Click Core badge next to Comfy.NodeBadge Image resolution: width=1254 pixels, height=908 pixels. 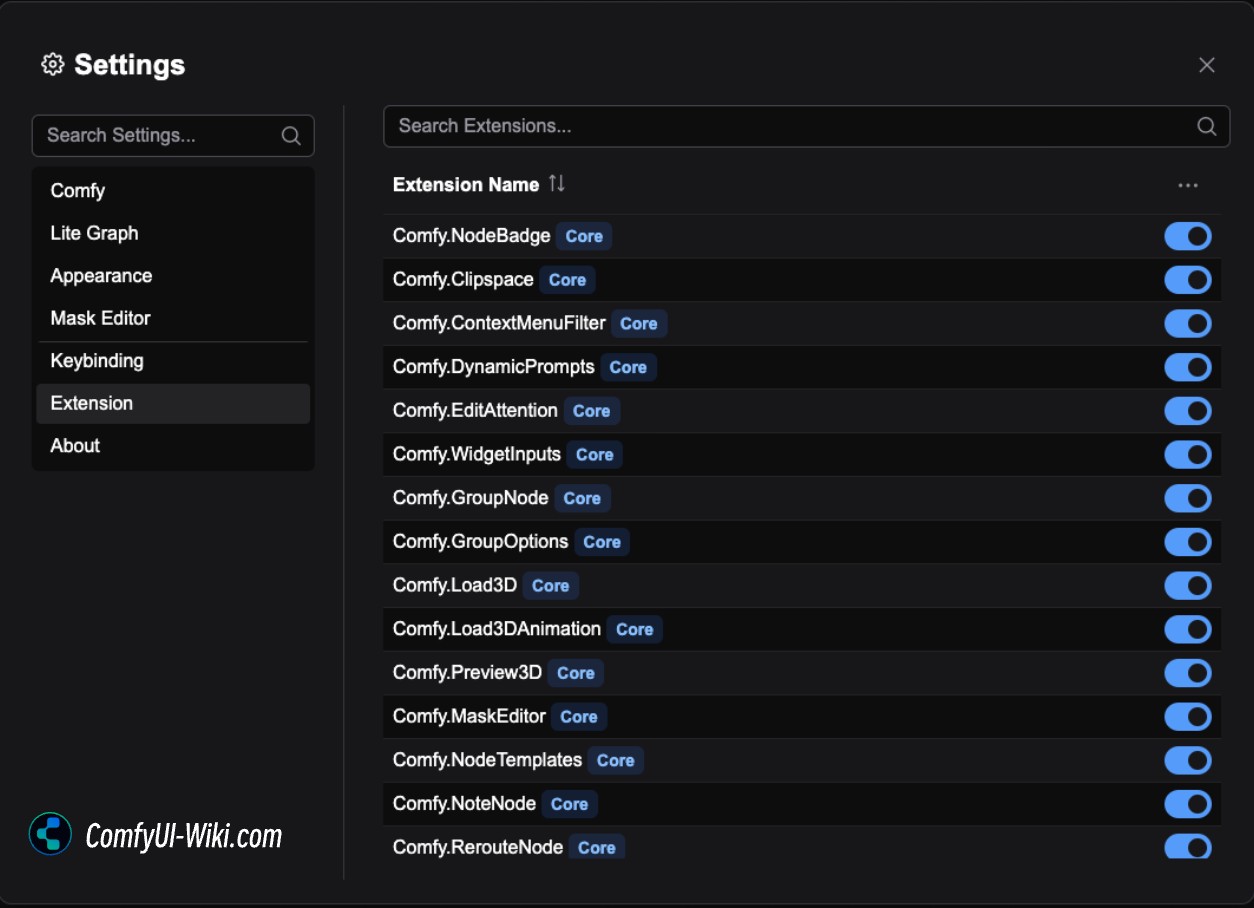[x=584, y=237]
